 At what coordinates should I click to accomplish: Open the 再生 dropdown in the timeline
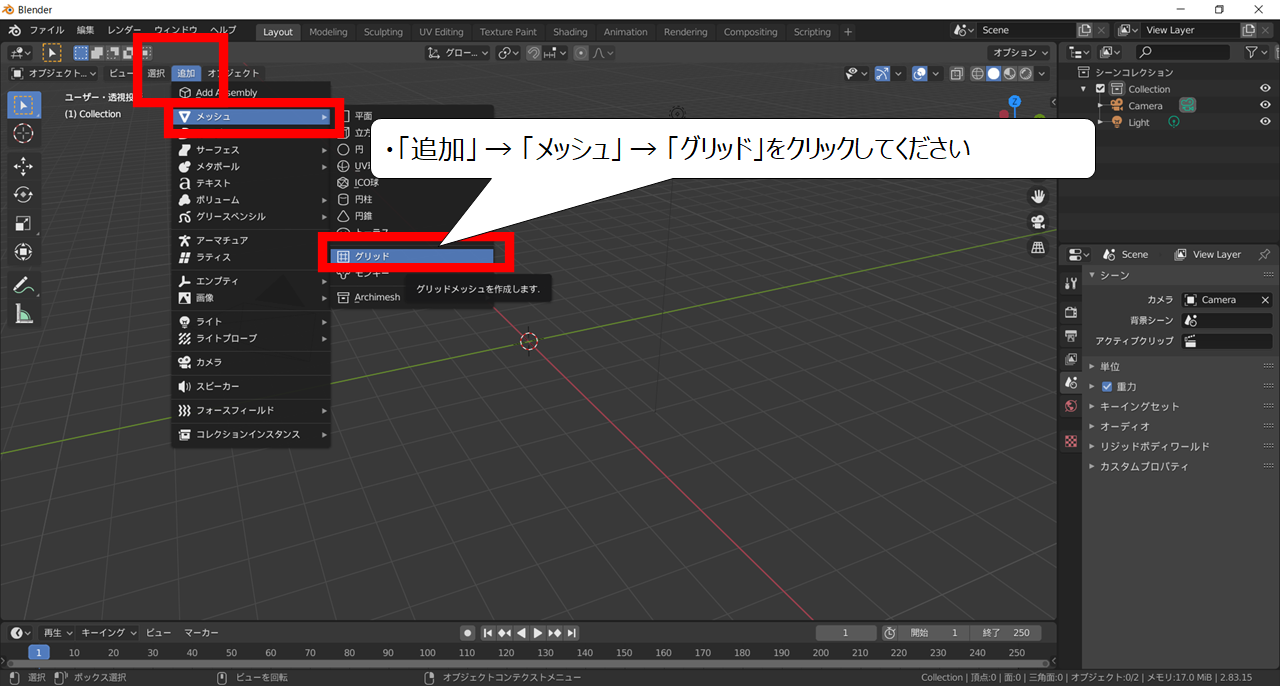coord(57,633)
